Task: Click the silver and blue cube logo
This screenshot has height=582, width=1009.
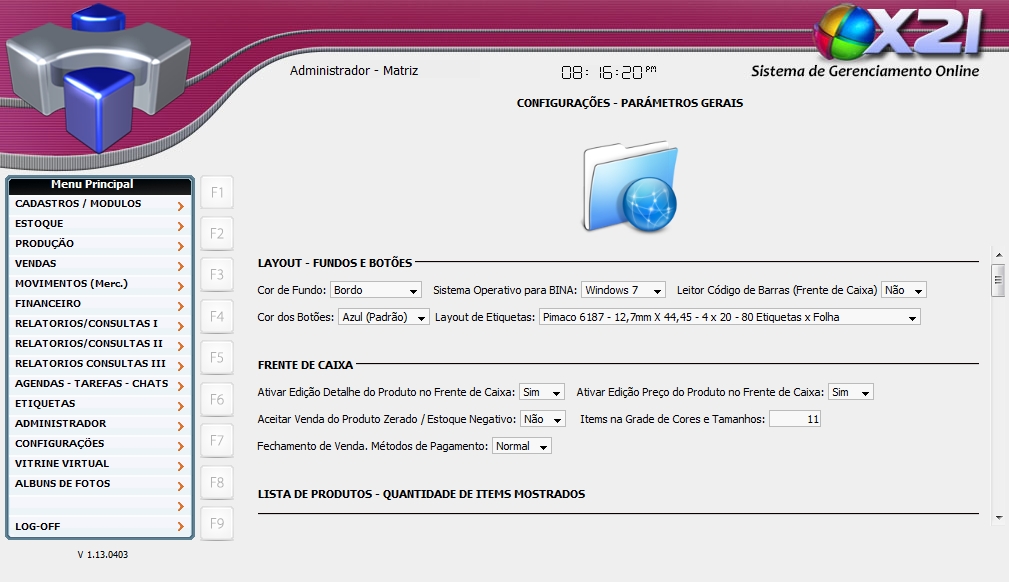Action: click(97, 77)
